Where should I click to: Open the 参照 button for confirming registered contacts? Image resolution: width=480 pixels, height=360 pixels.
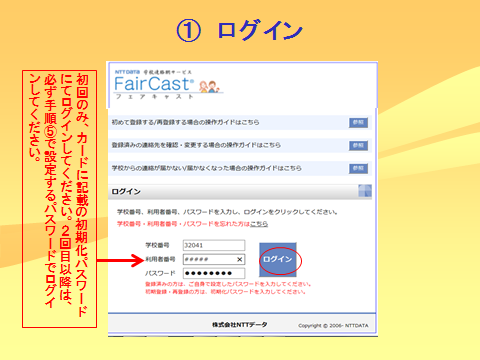click(x=358, y=146)
